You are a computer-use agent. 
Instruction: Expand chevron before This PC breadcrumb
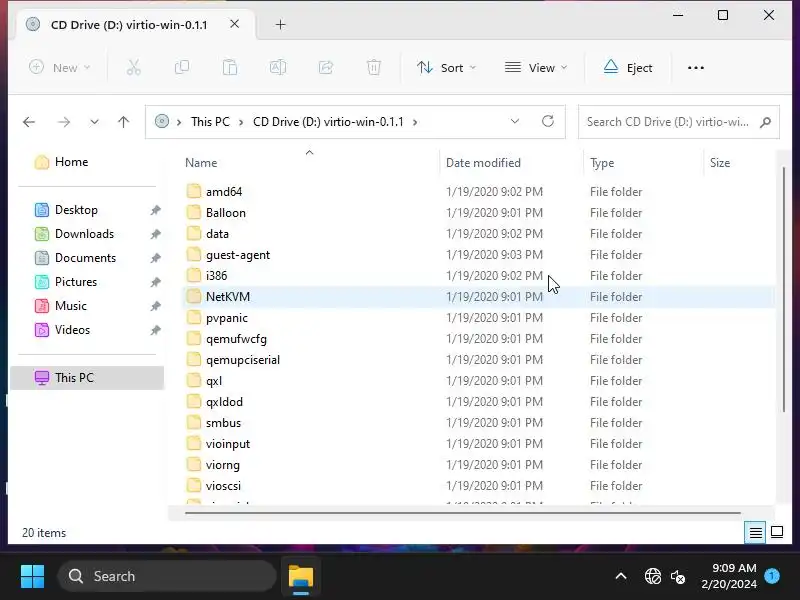tap(179, 122)
